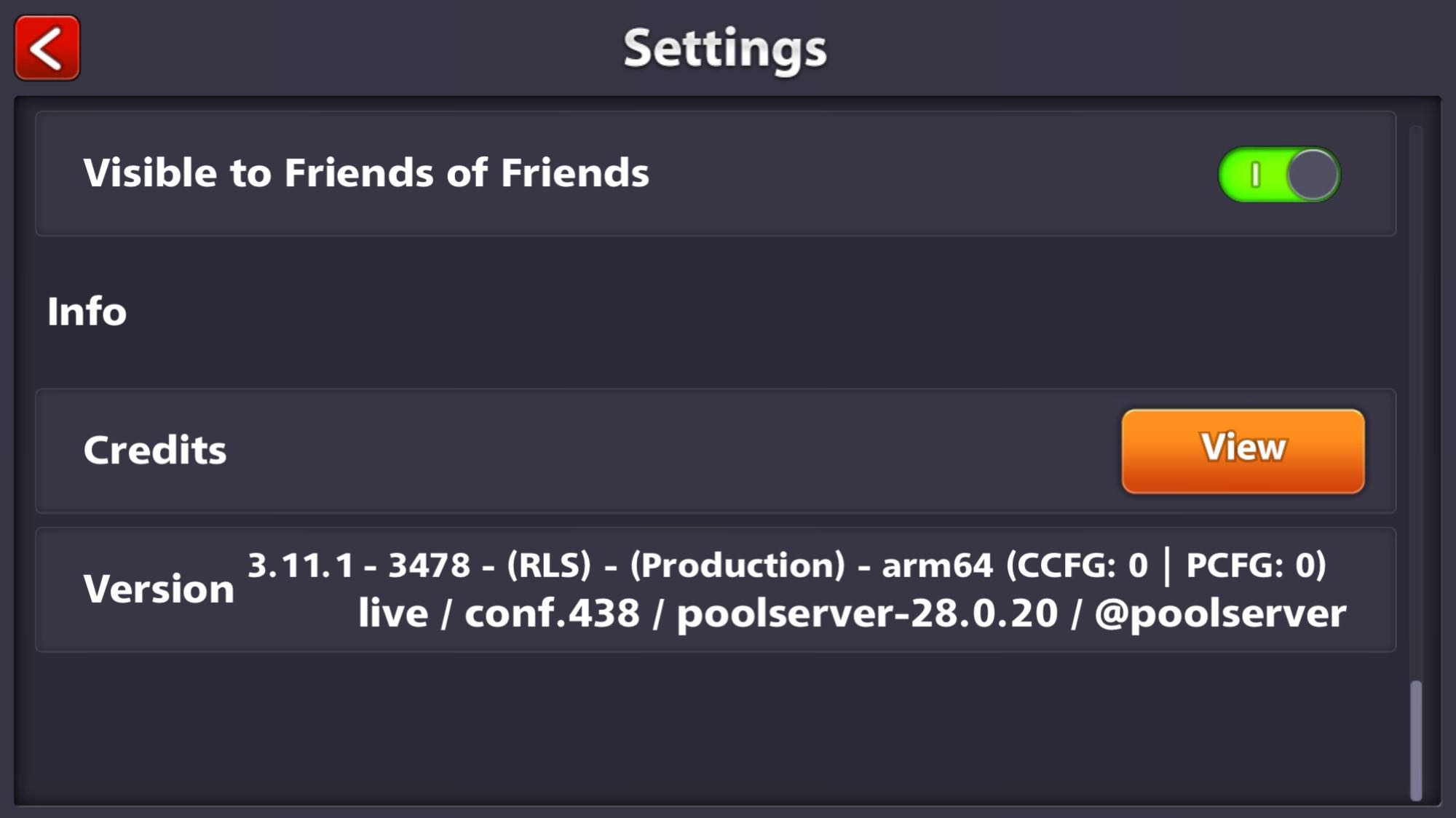Click the "conf.438" configuration text
Image resolution: width=1456 pixels, height=818 pixels.
(552, 613)
